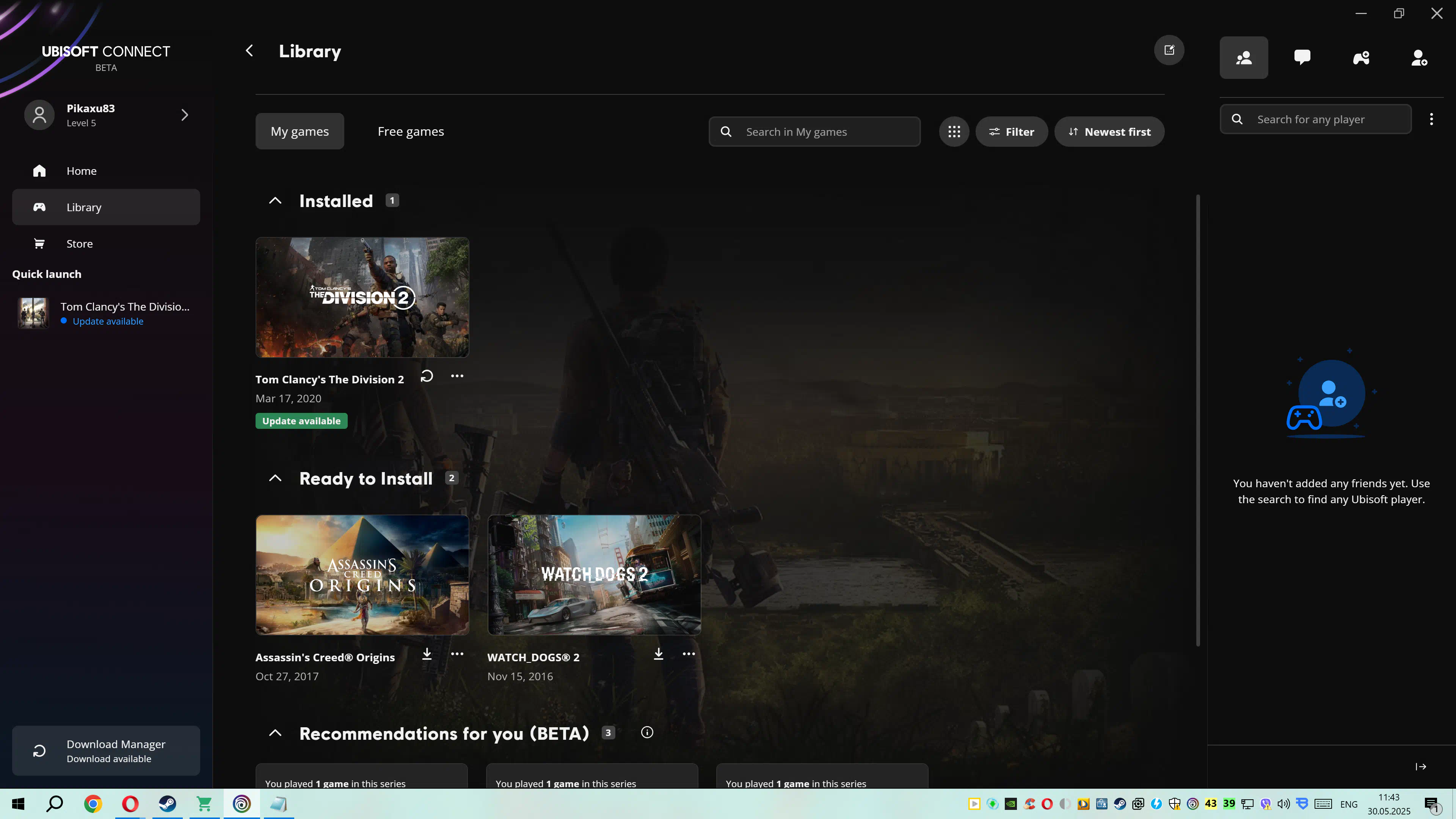
Task: Click the blue Update available link in Quick launch
Action: tap(108, 321)
